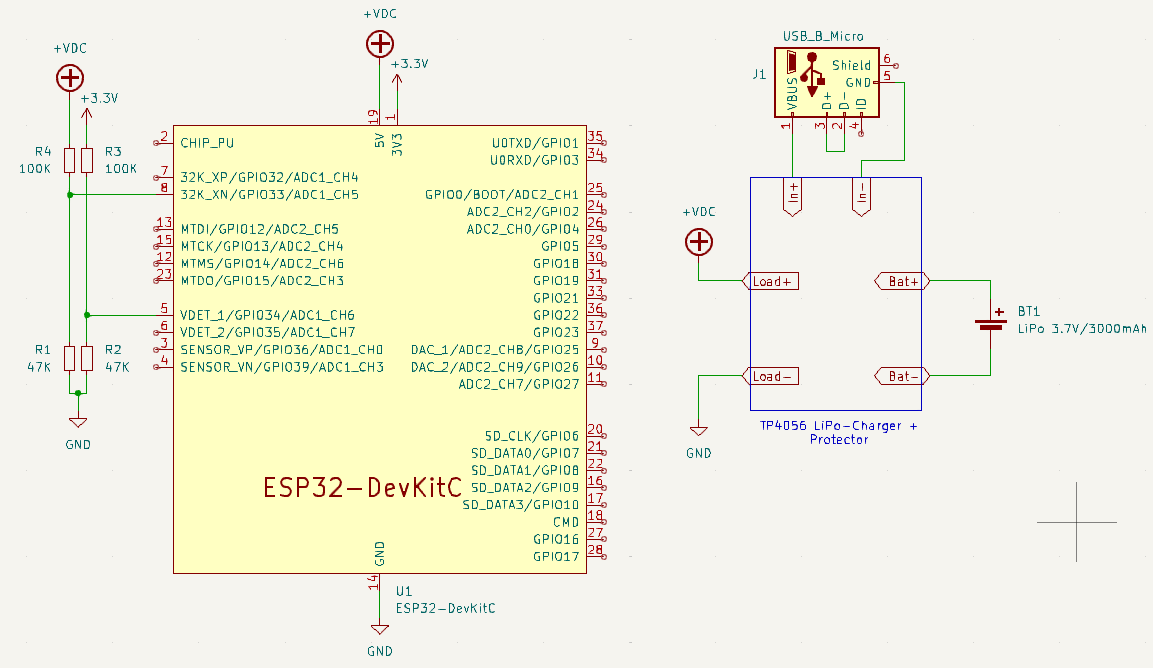Click the GPIO17 pin label

point(556,556)
